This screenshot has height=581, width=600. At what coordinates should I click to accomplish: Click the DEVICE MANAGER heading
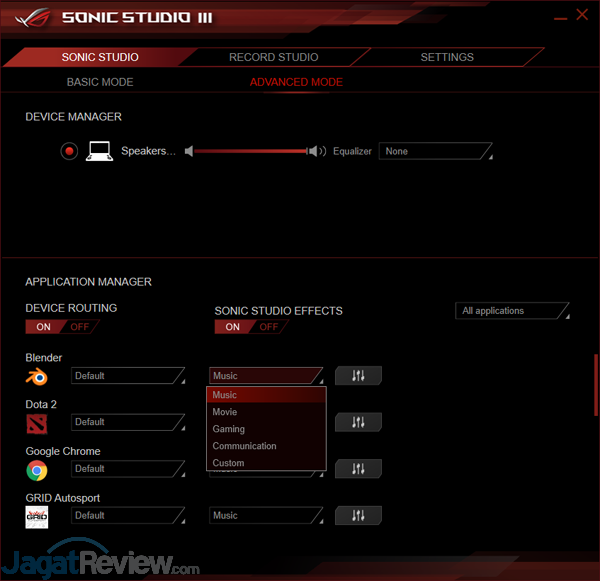coord(73,117)
